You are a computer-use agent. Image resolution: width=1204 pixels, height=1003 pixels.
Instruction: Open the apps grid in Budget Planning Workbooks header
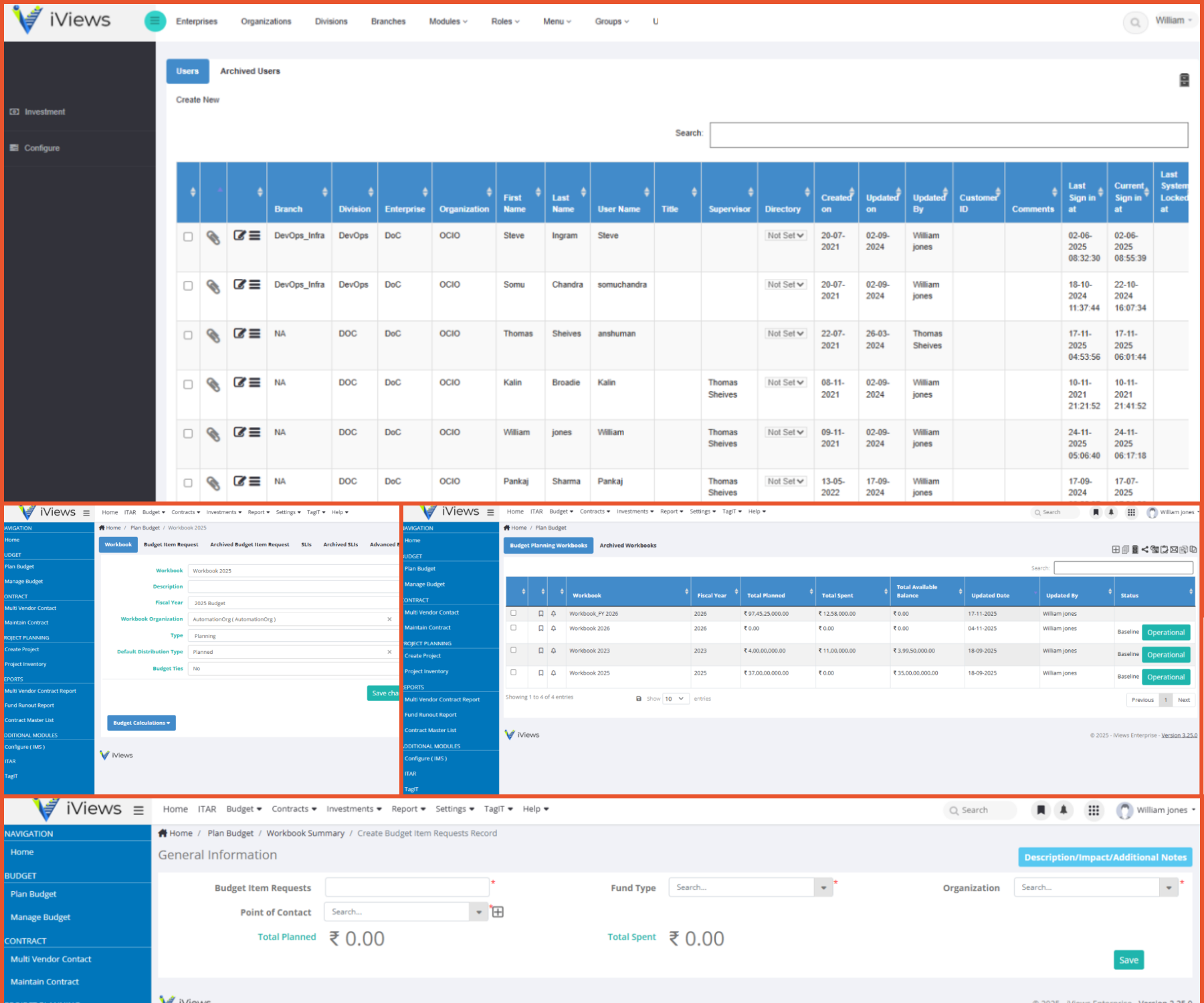coord(1131,512)
